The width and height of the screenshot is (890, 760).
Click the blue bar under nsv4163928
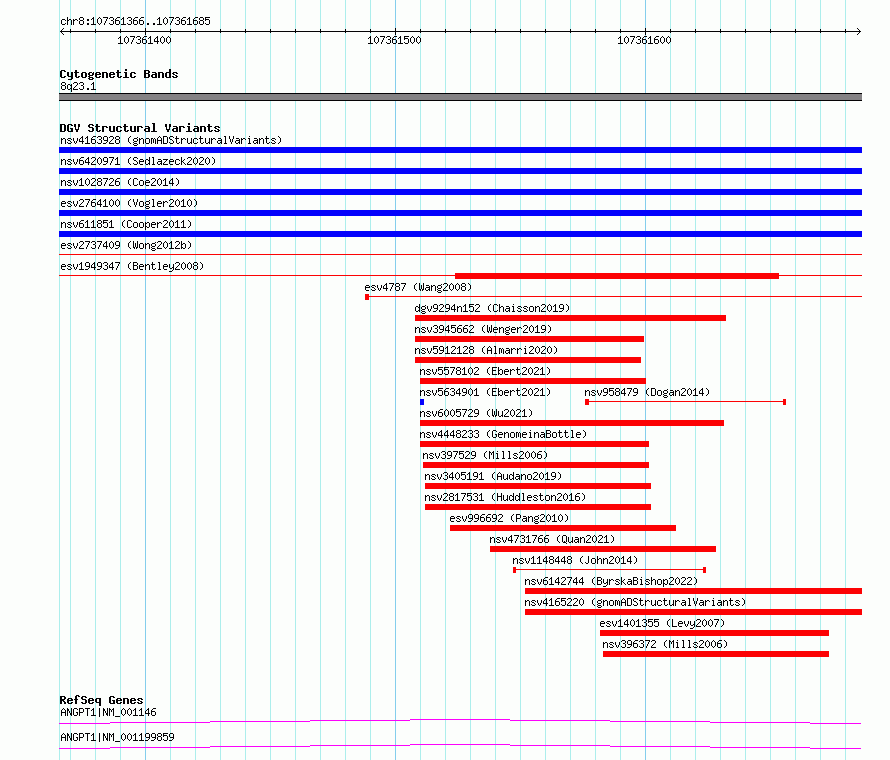[x=460, y=150]
